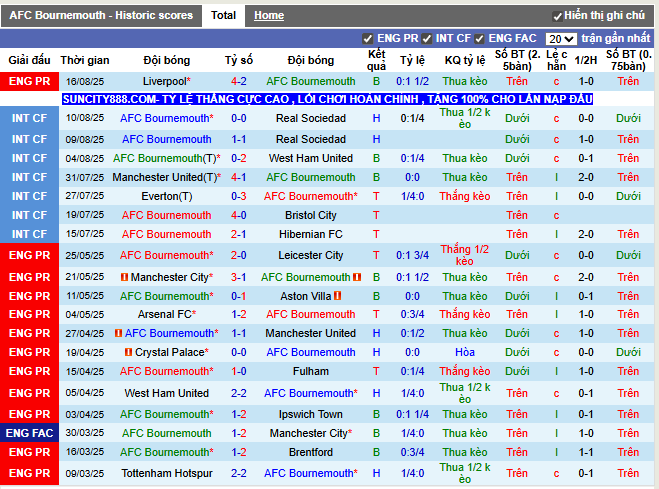Click the 3-1 score of Manchester City match
This screenshot has width=659, height=489.
click(239, 277)
